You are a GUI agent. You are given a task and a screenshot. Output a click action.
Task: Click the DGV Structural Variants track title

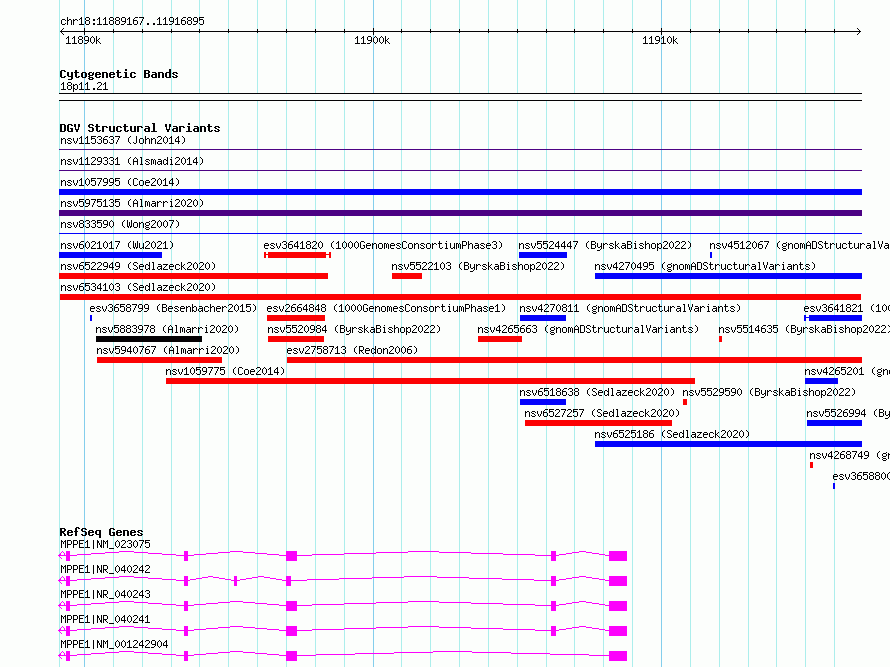[140, 128]
